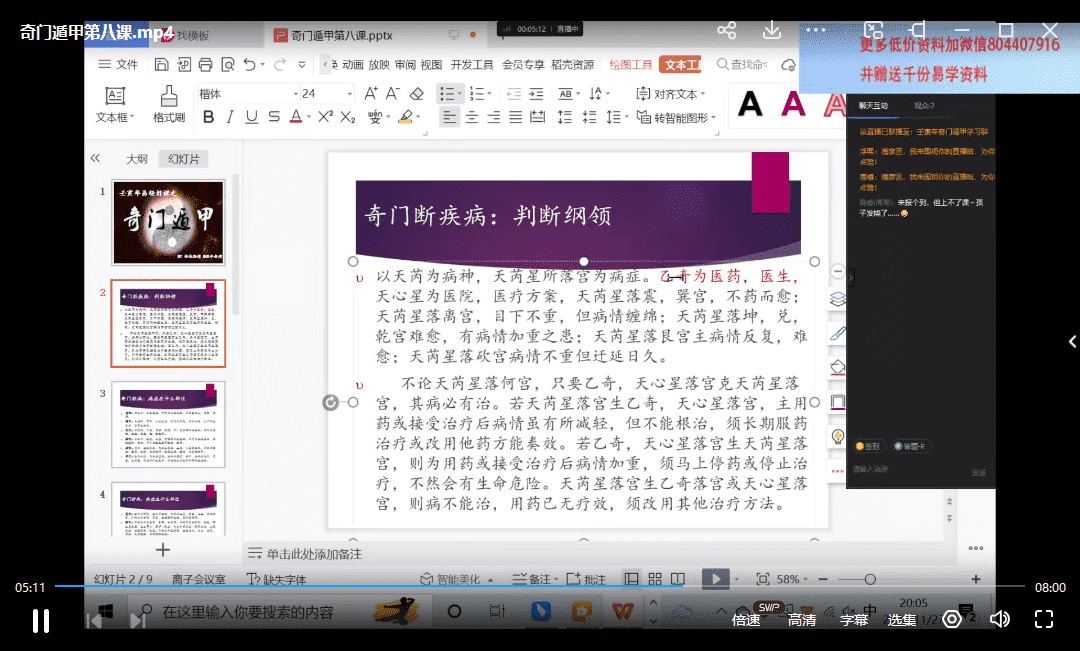The image size is (1080, 651).
Task: Click the undo icon in quick toolbar
Action: click(x=250, y=65)
